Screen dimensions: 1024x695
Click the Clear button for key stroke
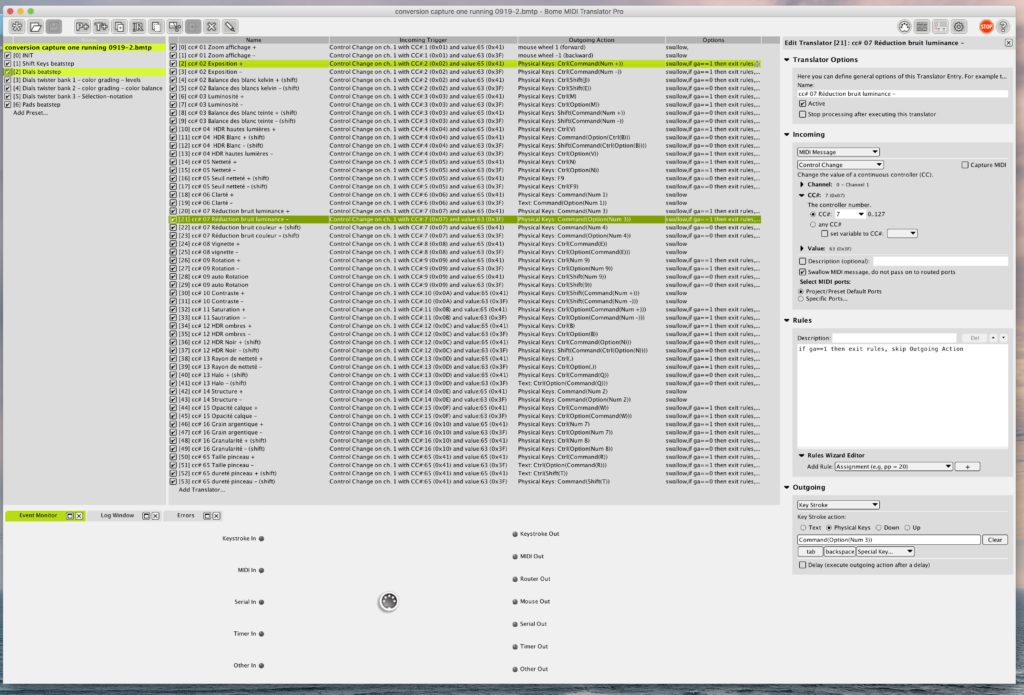click(995, 540)
